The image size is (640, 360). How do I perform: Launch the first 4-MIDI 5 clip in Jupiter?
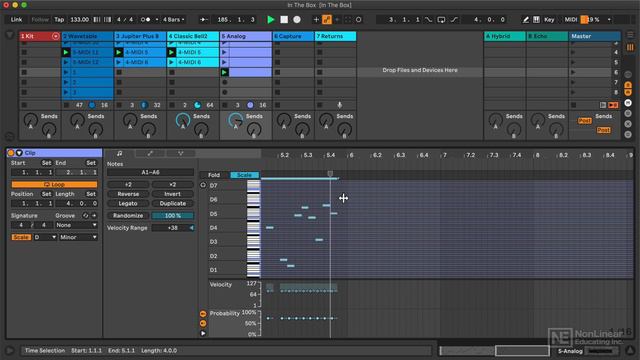tap(119, 52)
